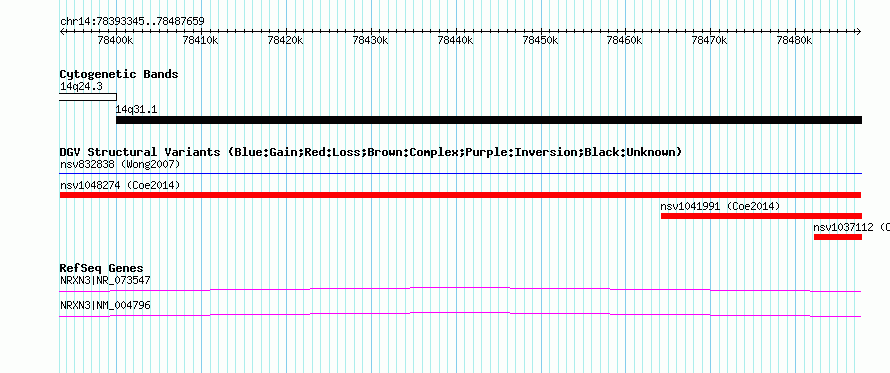The width and height of the screenshot is (890, 373).
Task: Click the white 14q24.3 band box
Action: (88, 97)
